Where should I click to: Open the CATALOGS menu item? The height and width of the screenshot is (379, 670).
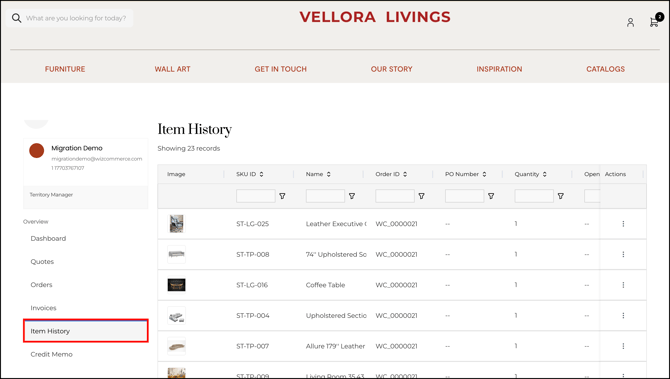click(x=605, y=69)
